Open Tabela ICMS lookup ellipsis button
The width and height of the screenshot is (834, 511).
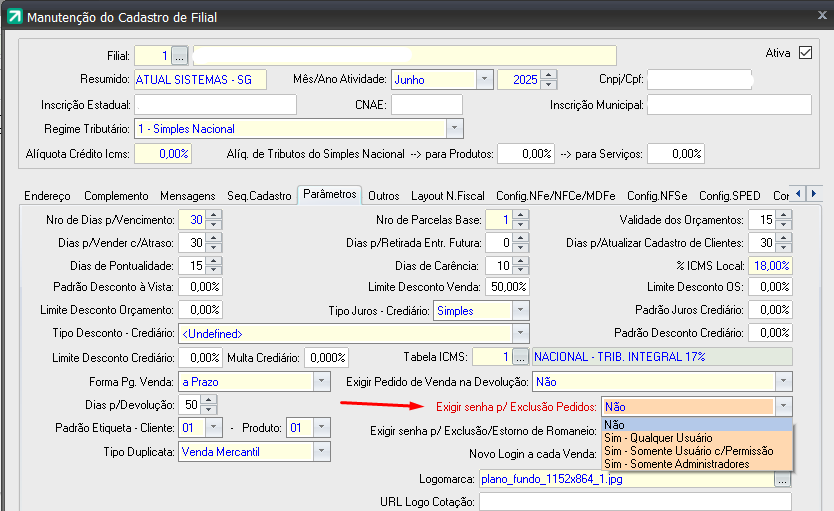(520, 357)
